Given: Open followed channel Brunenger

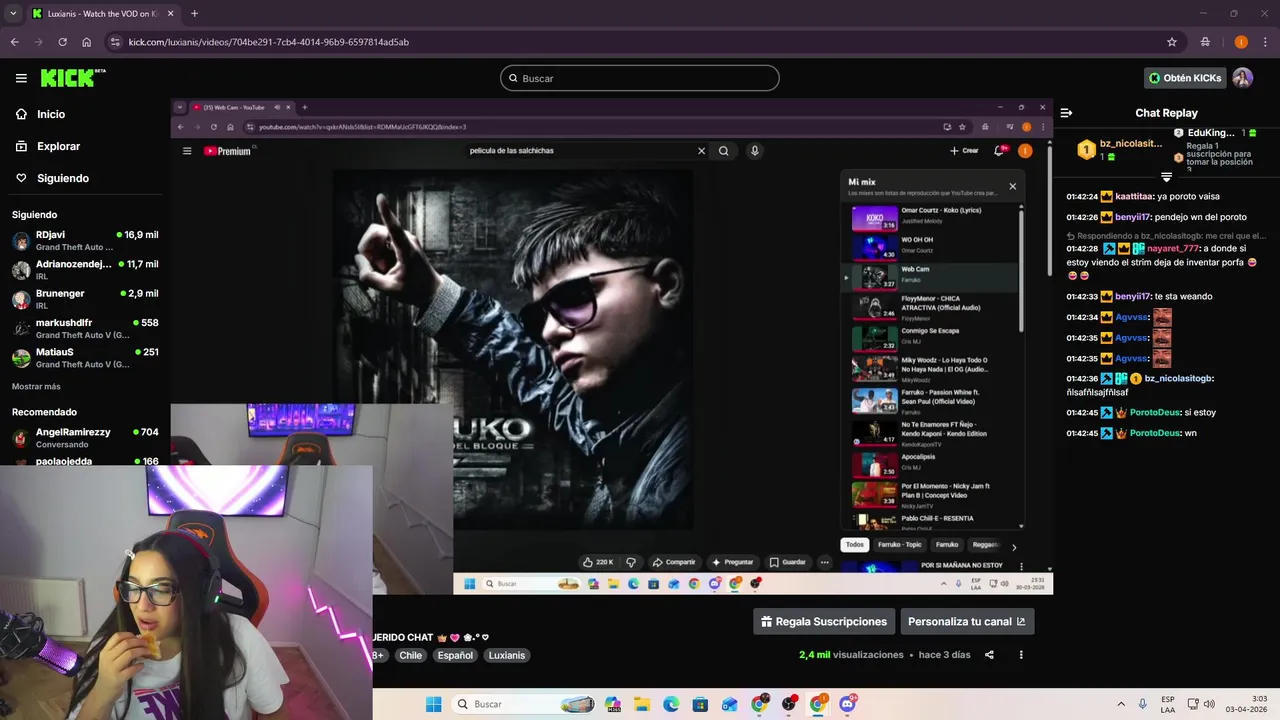Looking at the screenshot, I should pyautogui.click(x=85, y=299).
